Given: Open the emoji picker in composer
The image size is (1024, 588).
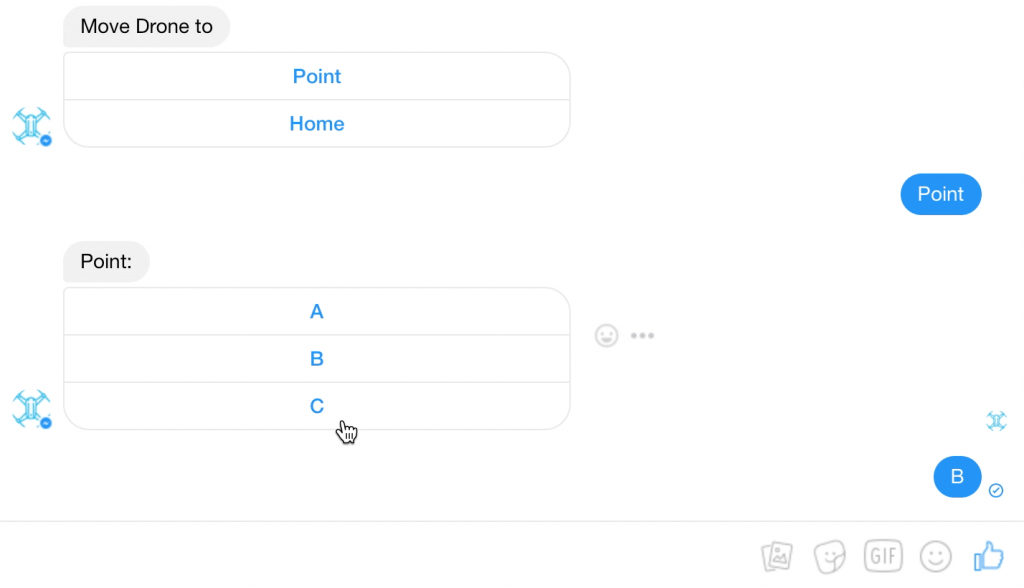Looking at the screenshot, I should tap(936, 555).
